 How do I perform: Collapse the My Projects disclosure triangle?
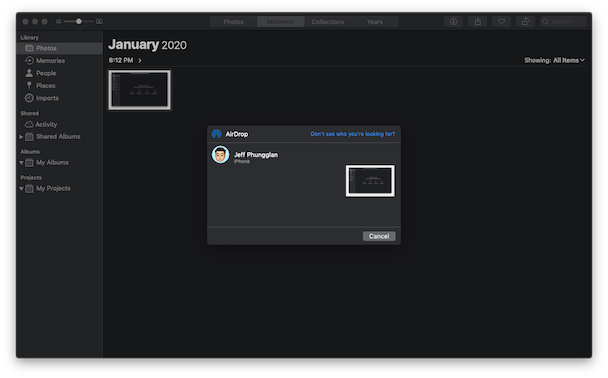tap(21, 189)
